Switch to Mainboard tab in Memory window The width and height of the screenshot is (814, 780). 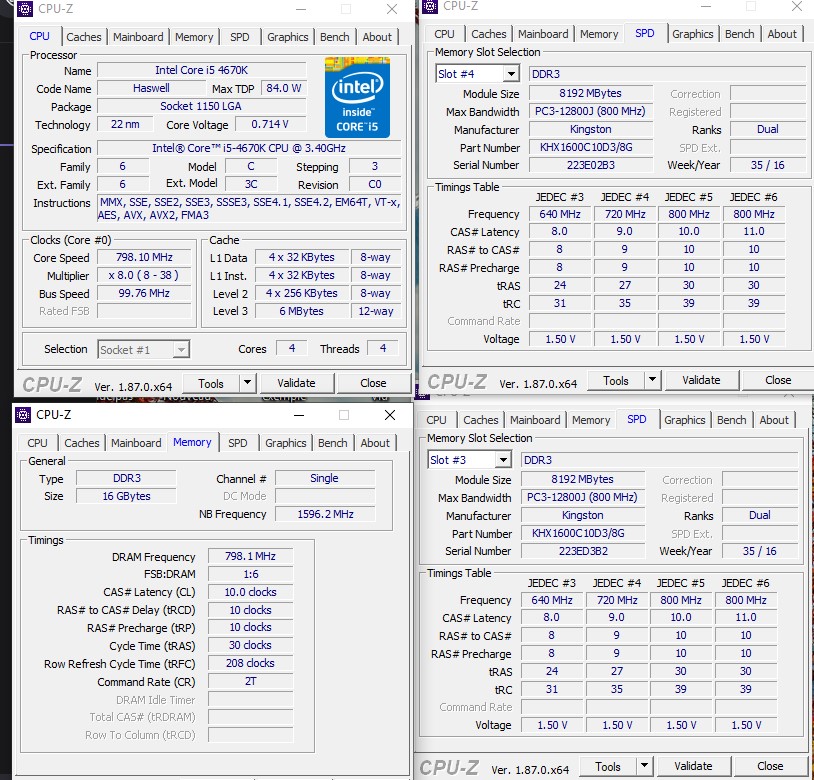[136, 443]
